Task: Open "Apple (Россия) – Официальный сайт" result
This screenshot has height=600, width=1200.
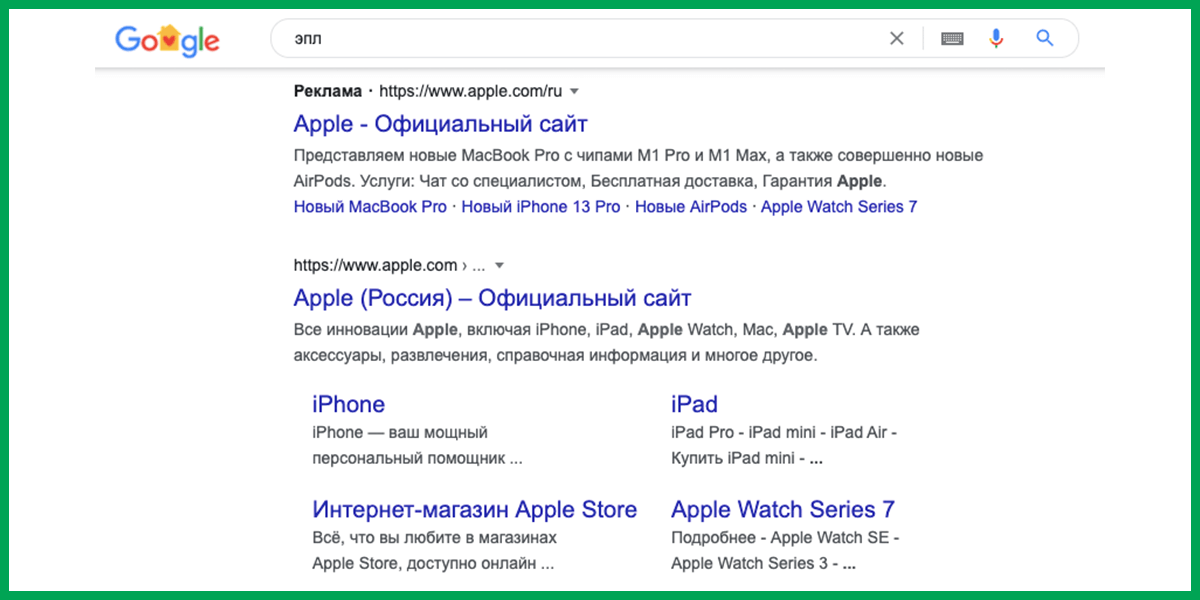Action: pos(493,298)
